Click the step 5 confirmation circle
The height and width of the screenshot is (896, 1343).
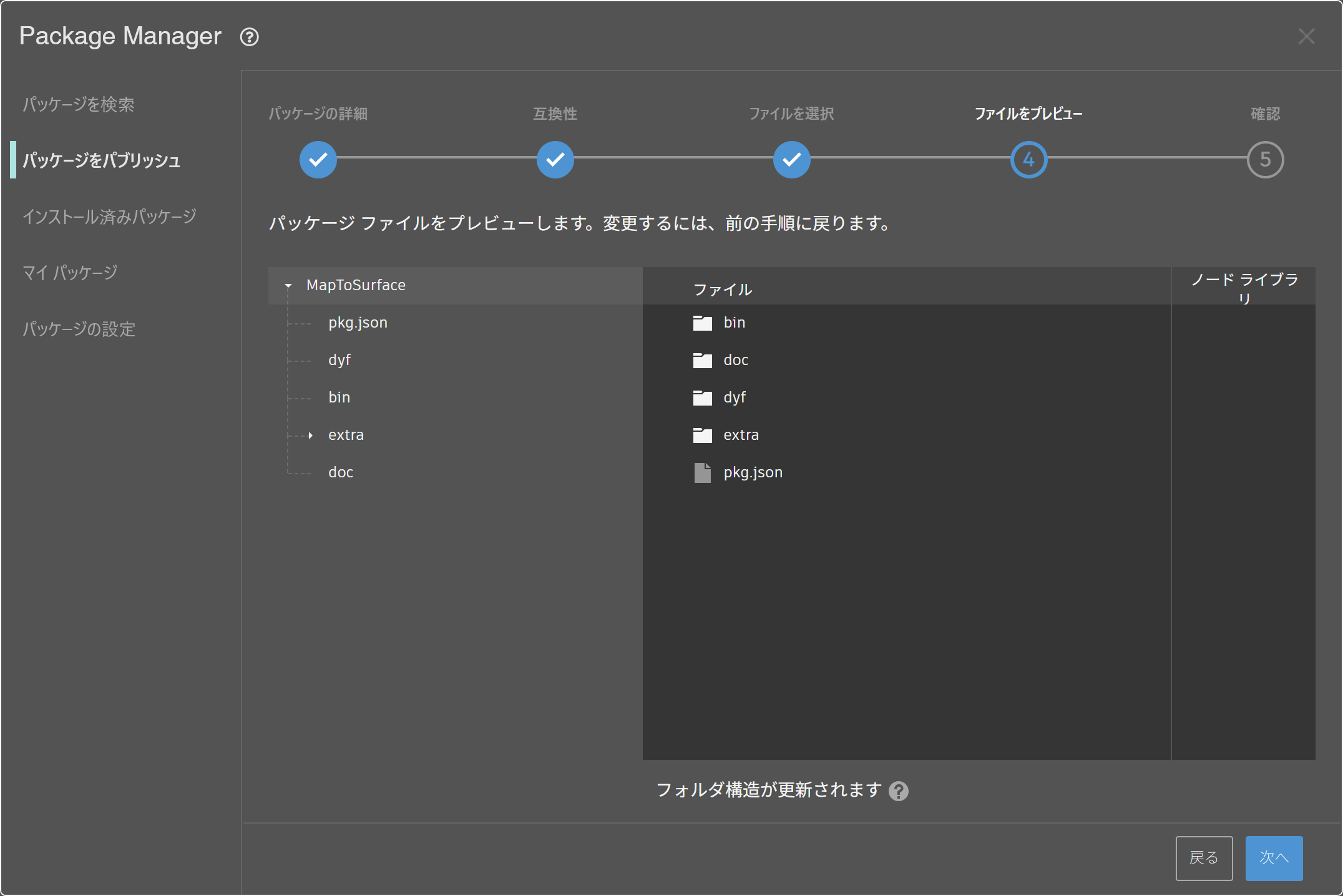(1266, 160)
